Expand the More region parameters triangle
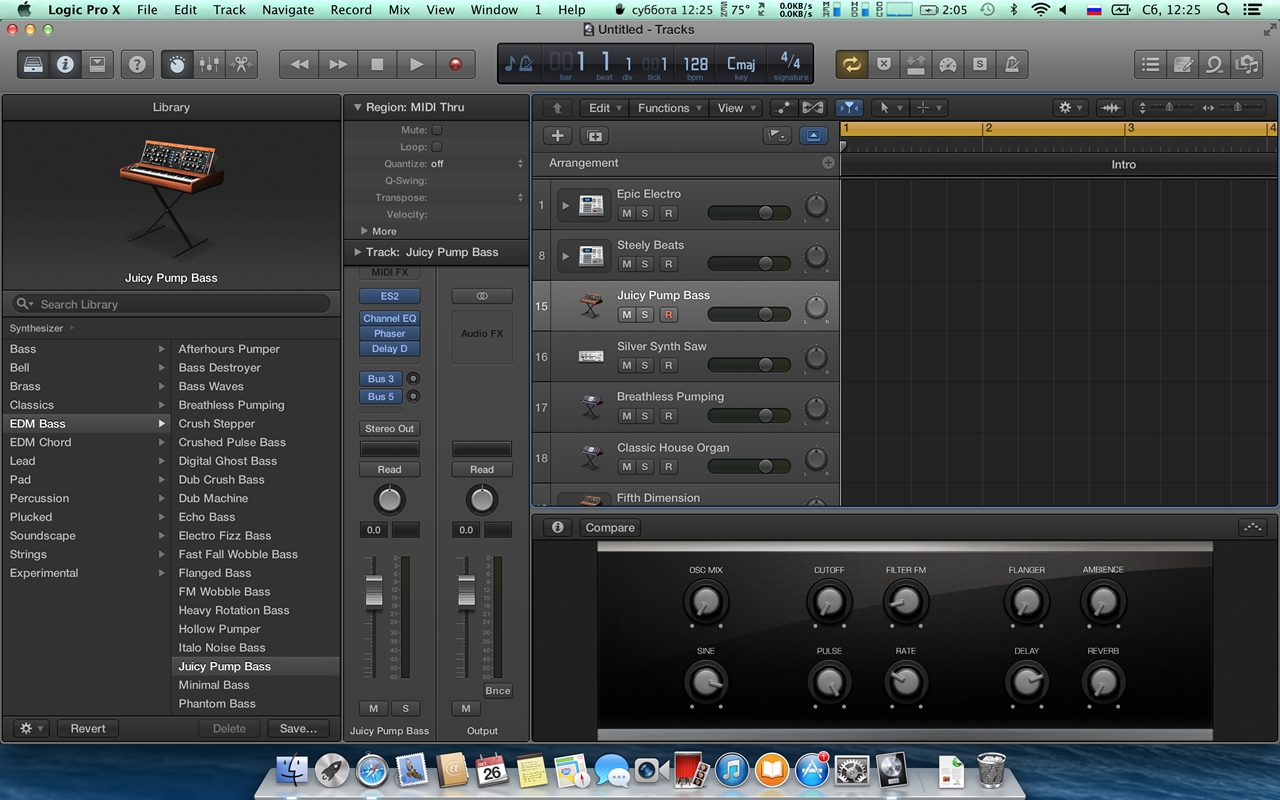The height and width of the screenshot is (800, 1280). click(x=365, y=231)
